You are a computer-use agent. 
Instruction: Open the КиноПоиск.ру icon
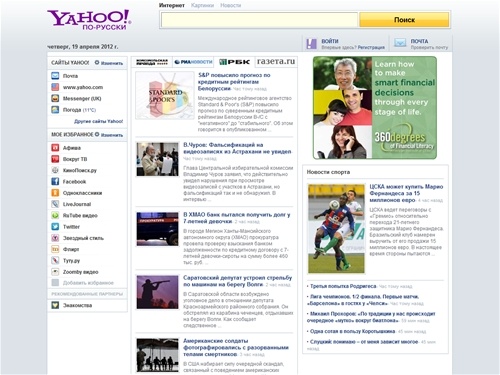pos(55,170)
